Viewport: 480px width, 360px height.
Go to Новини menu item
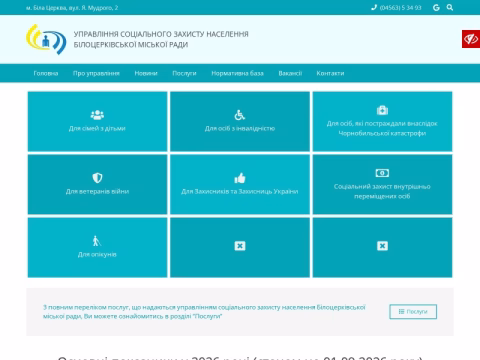click(146, 73)
